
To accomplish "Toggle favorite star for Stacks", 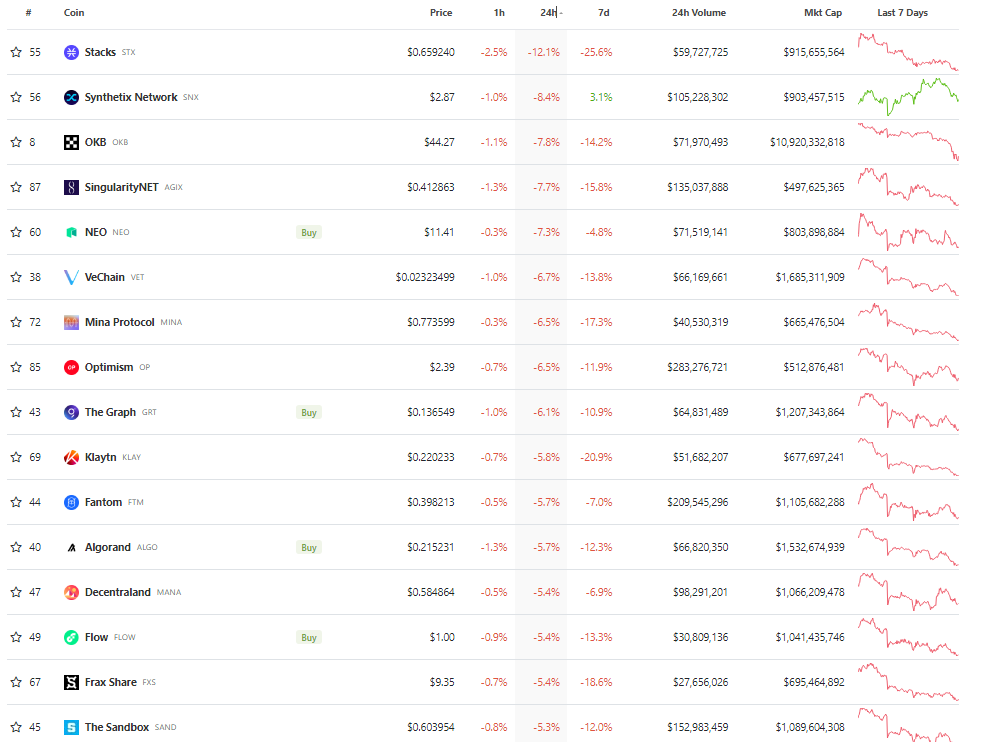I will click(16, 52).
